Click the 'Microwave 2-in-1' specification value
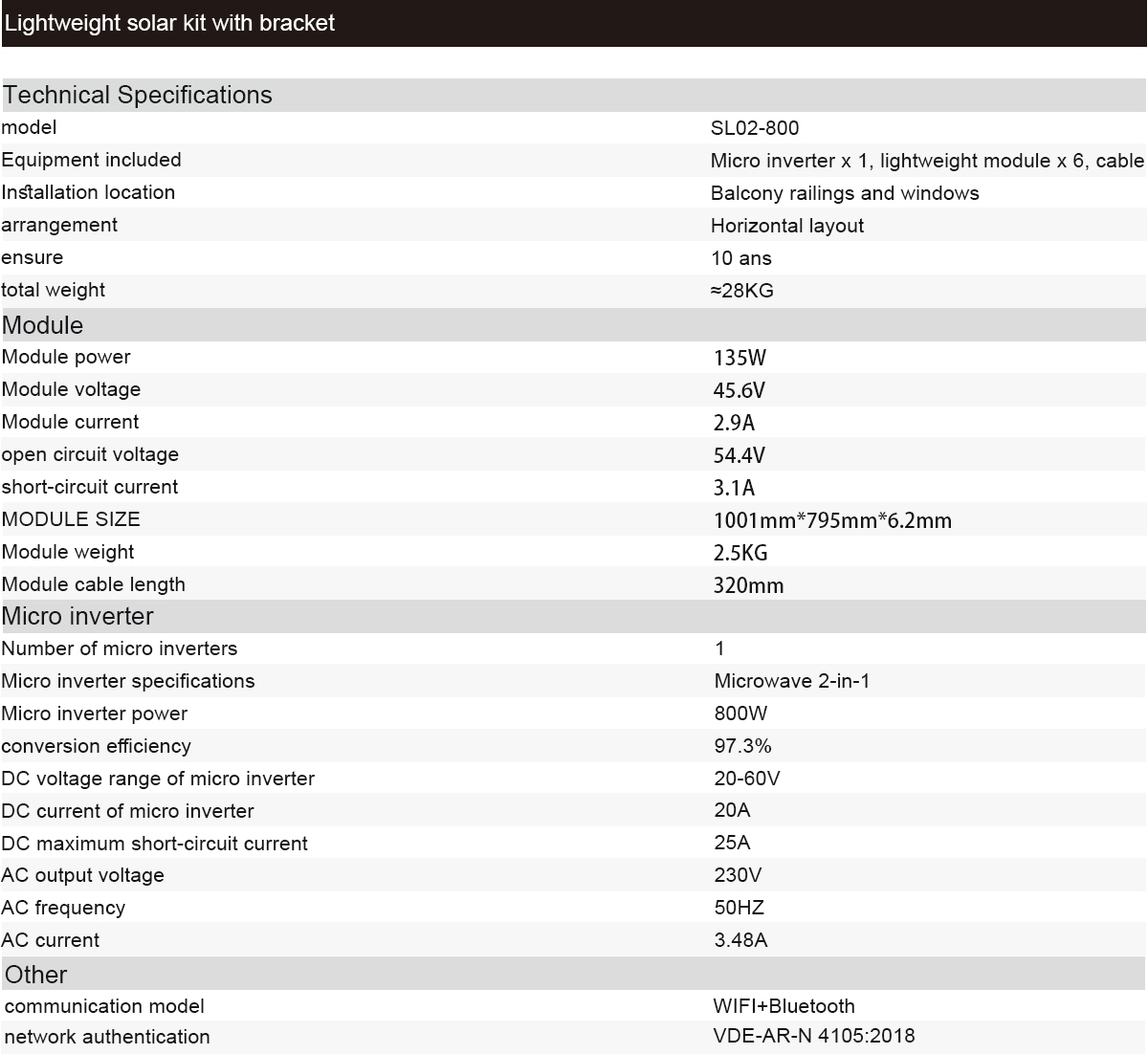The height and width of the screenshot is (1054, 1148). point(792,681)
